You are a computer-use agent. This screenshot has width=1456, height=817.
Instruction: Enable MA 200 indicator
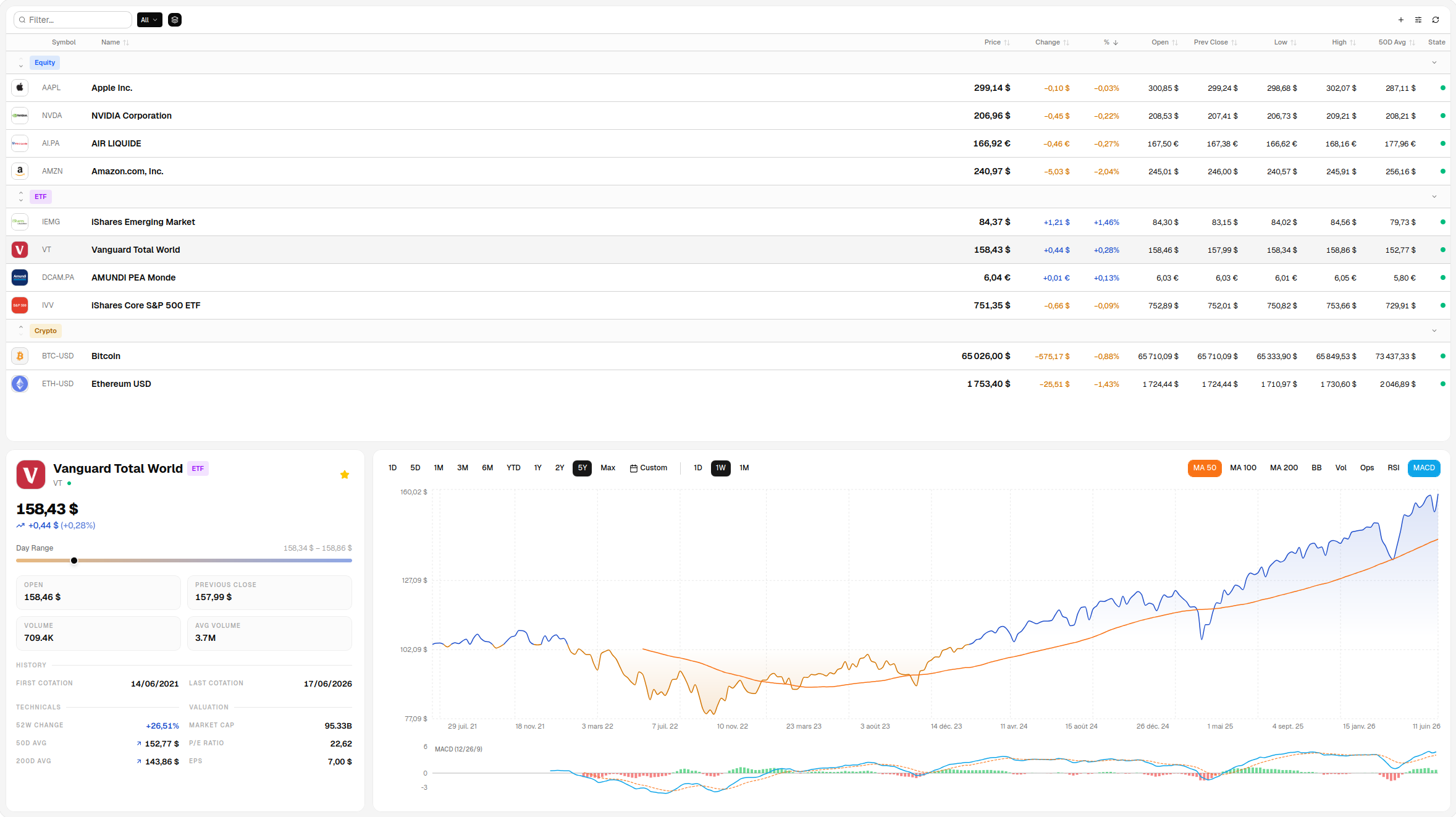click(x=1284, y=468)
